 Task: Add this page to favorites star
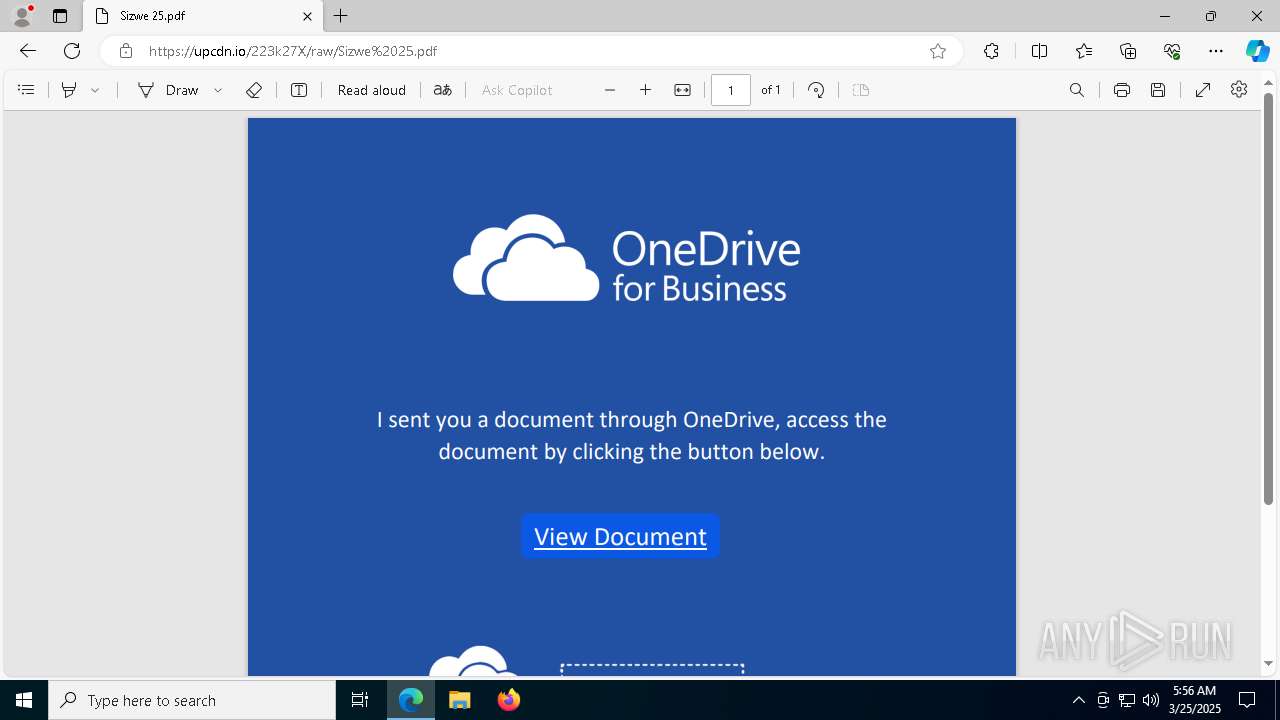coord(938,51)
